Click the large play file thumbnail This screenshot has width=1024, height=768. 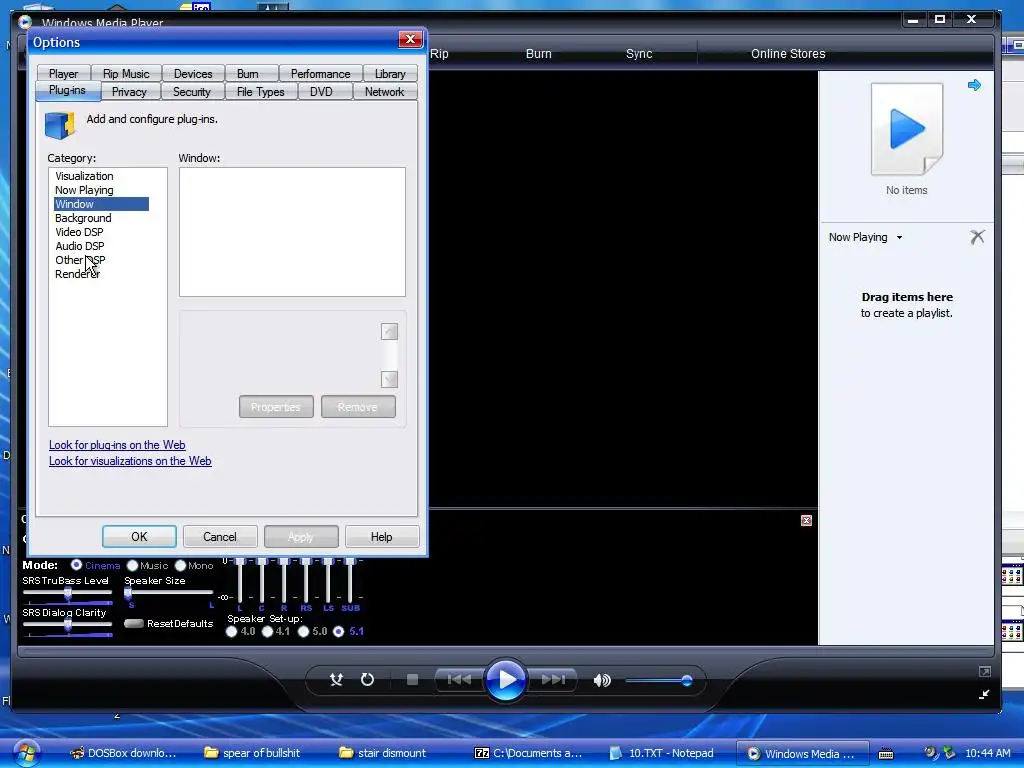(x=906, y=129)
